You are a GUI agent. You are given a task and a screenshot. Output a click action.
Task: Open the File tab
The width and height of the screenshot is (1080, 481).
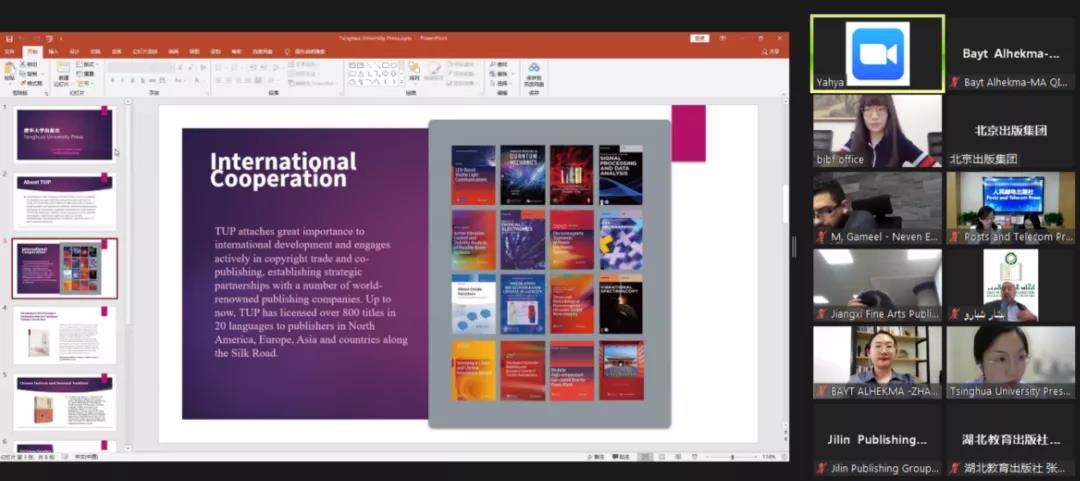pos(10,51)
